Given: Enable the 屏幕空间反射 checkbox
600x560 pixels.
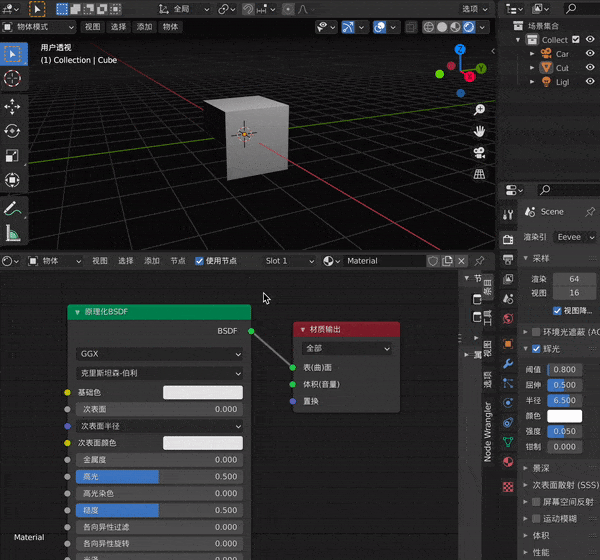Looking at the screenshot, I should point(536,502).
